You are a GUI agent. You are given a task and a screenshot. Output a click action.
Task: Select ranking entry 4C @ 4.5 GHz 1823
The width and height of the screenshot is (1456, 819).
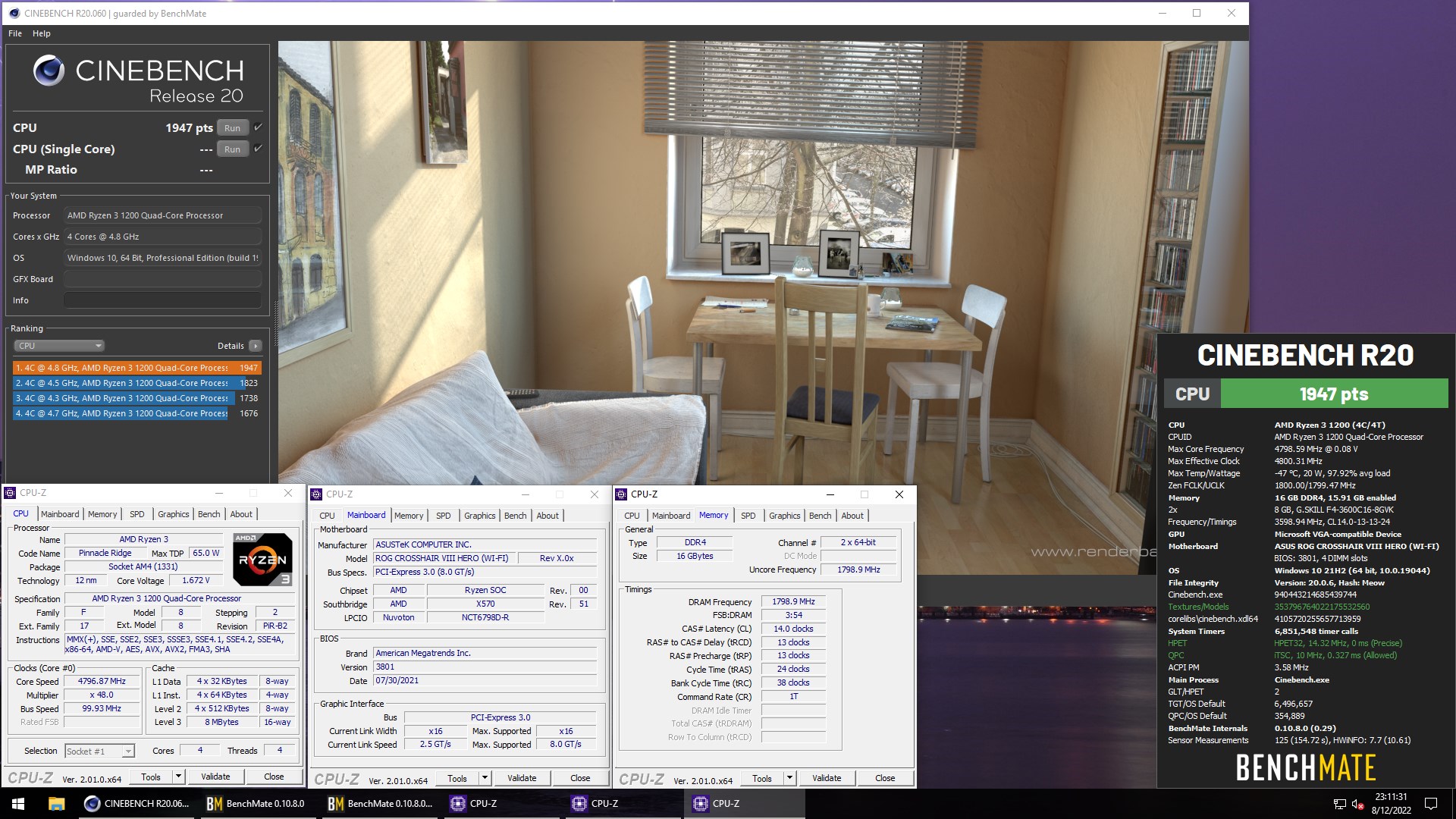[137, 383]
